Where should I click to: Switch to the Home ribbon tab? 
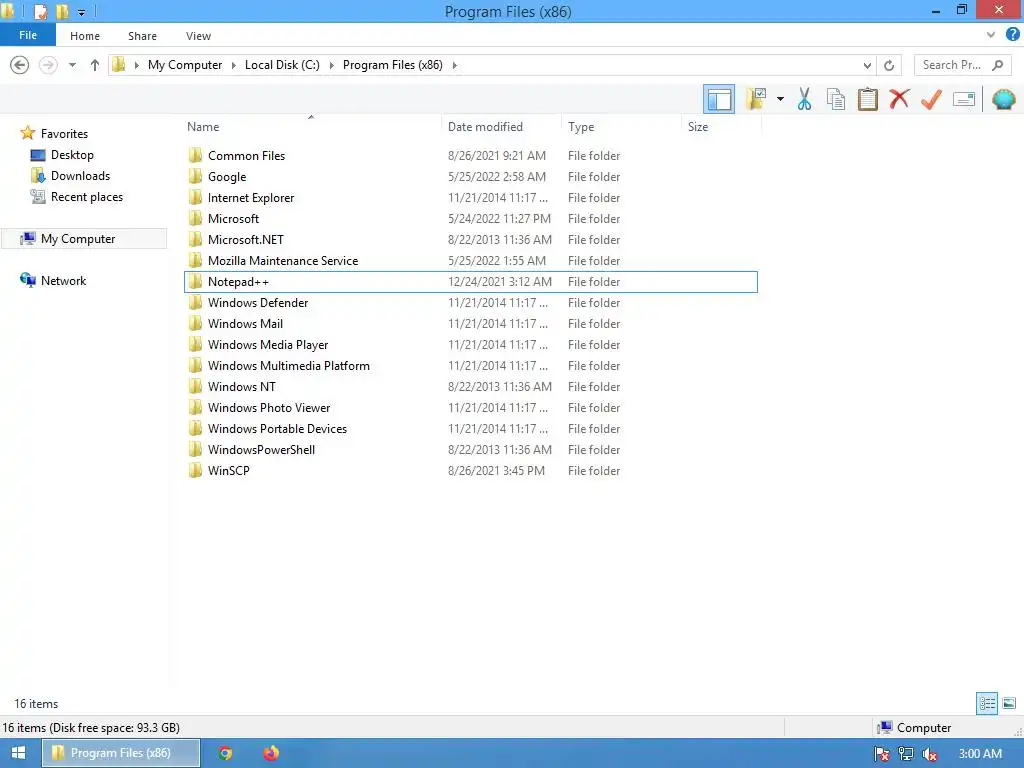(x=85, y=36)
